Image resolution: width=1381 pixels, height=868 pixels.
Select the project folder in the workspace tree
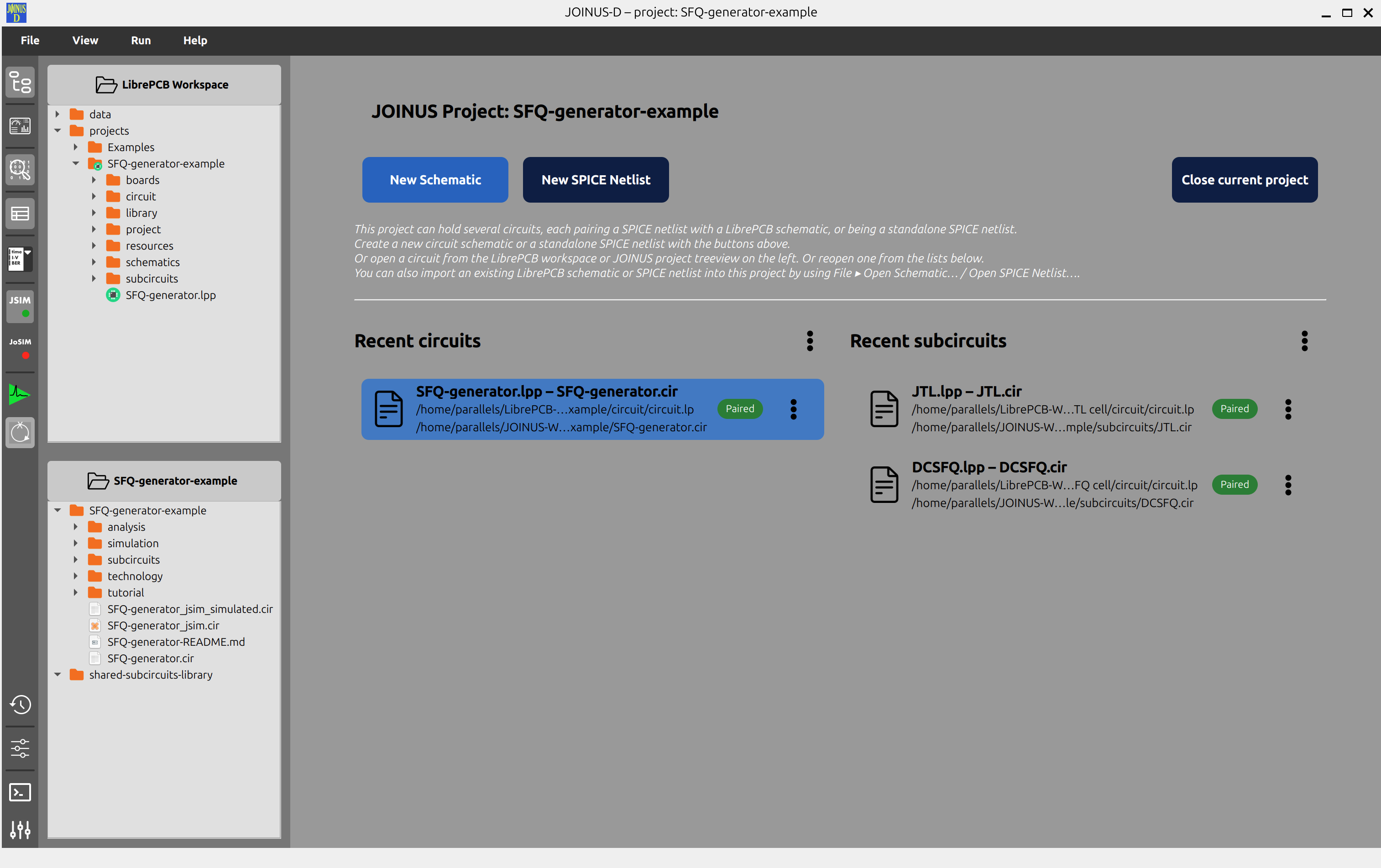click(x=143, y=229)
